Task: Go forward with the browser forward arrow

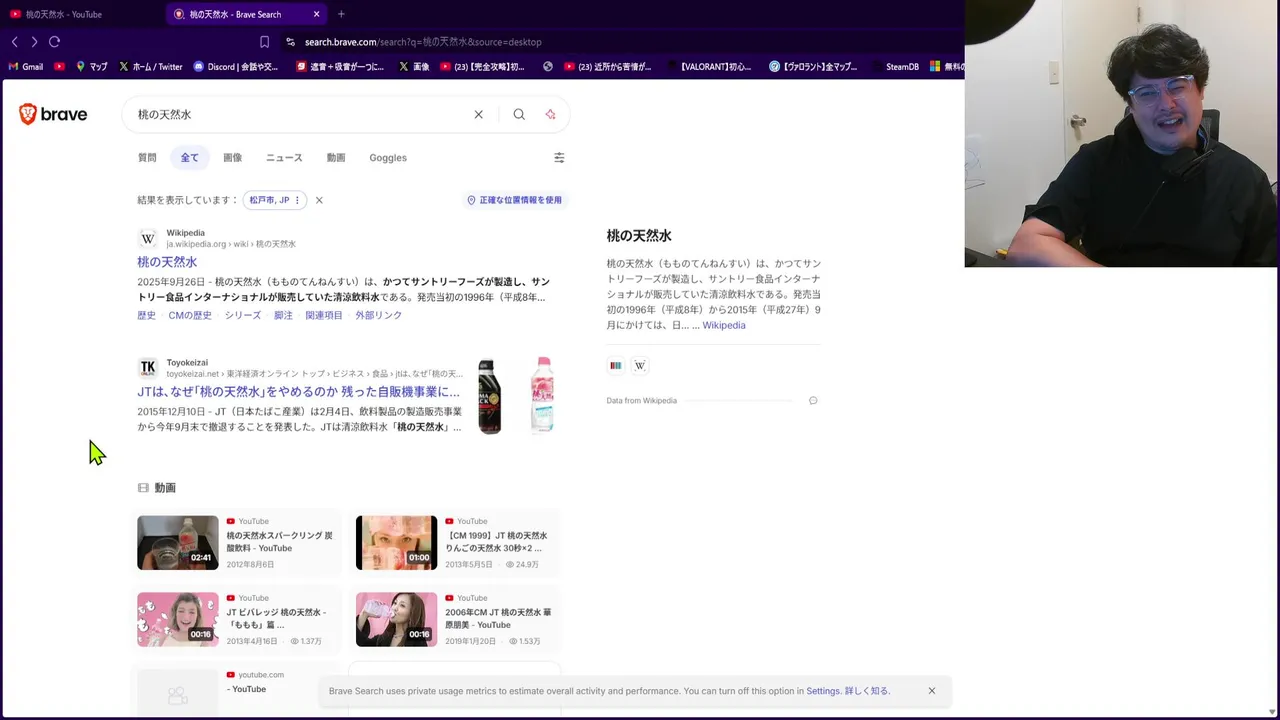Action: click(x=34, y=42)
